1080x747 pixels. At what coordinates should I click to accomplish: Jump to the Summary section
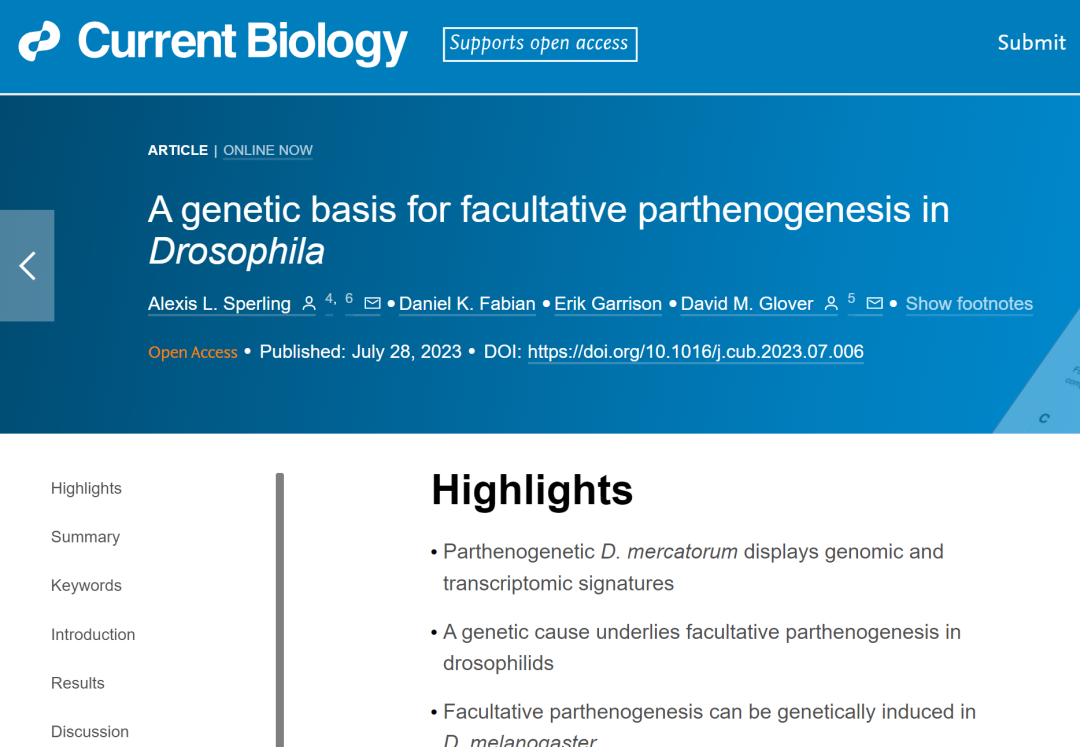(85, 537)
